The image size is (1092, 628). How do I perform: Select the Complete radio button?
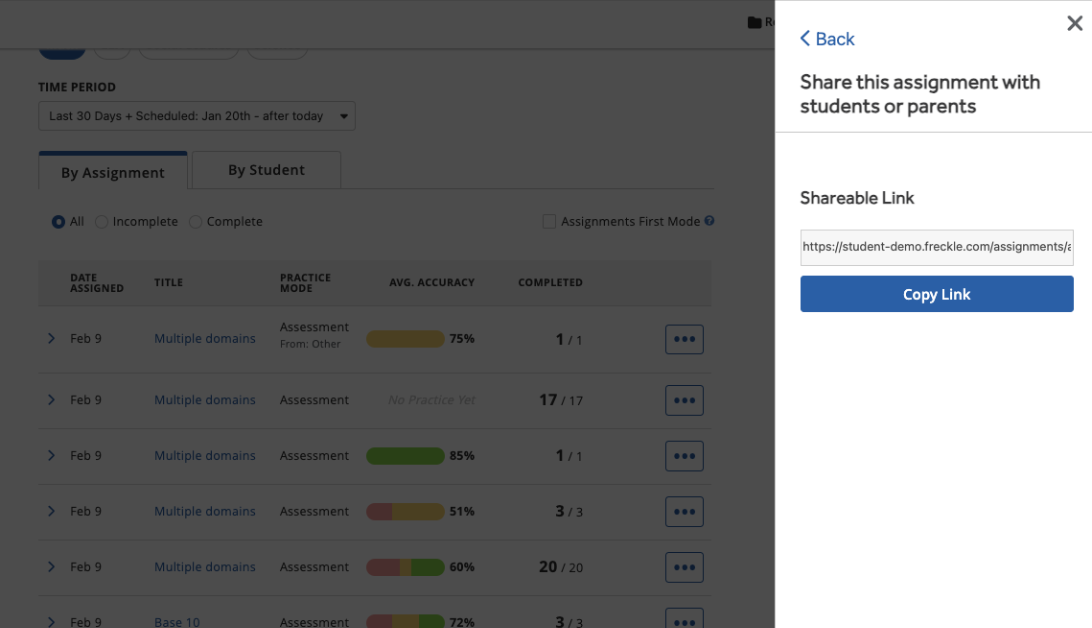coord(196,221)
